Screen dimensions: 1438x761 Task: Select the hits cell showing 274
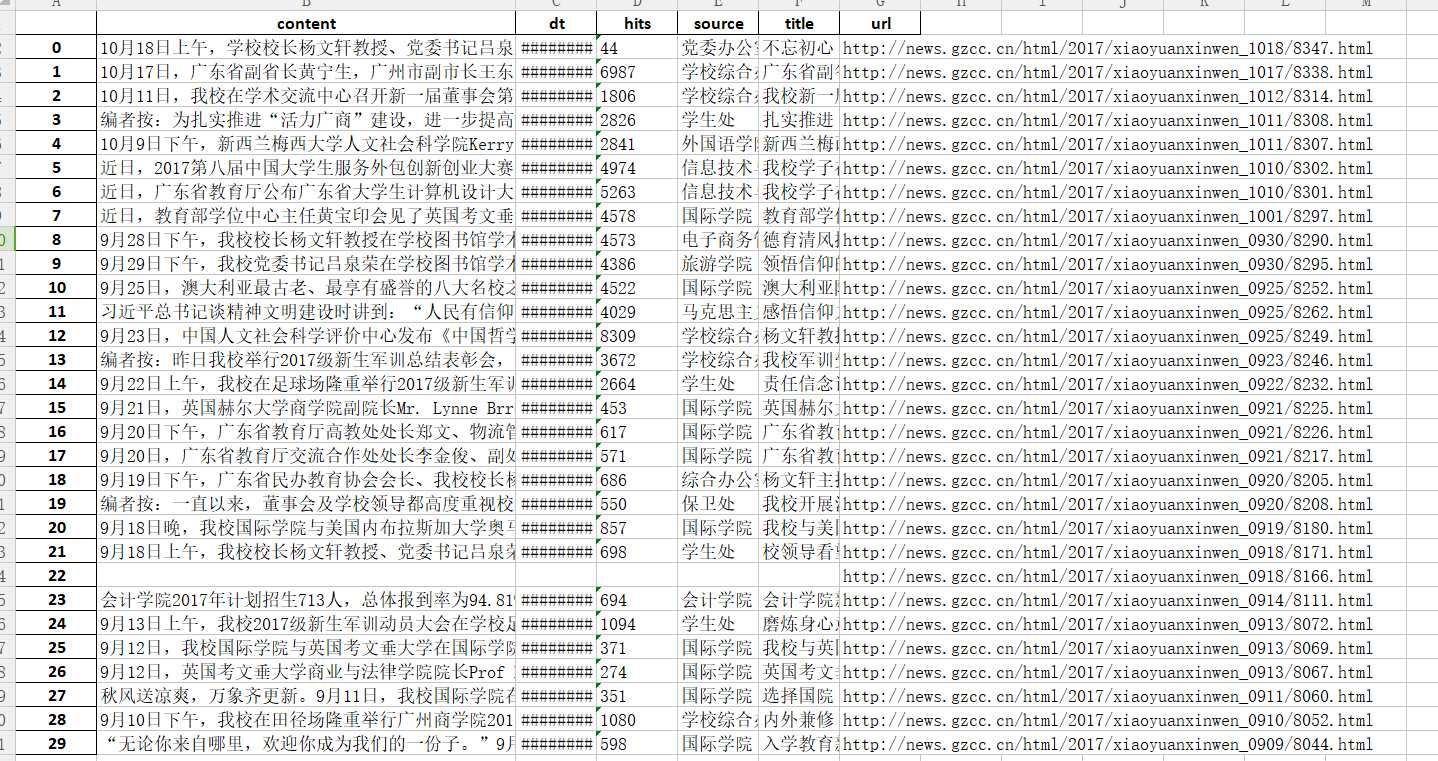637,671
